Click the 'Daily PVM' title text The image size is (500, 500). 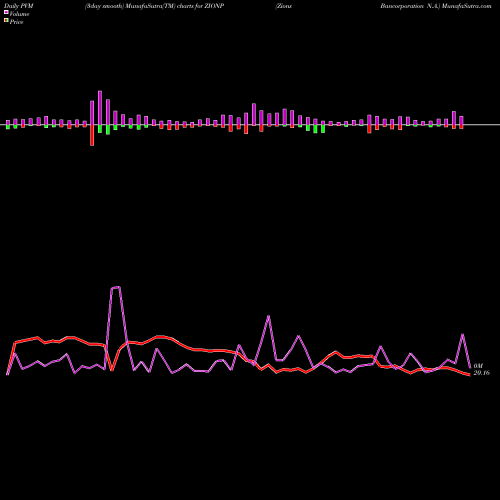click(19, 6)
